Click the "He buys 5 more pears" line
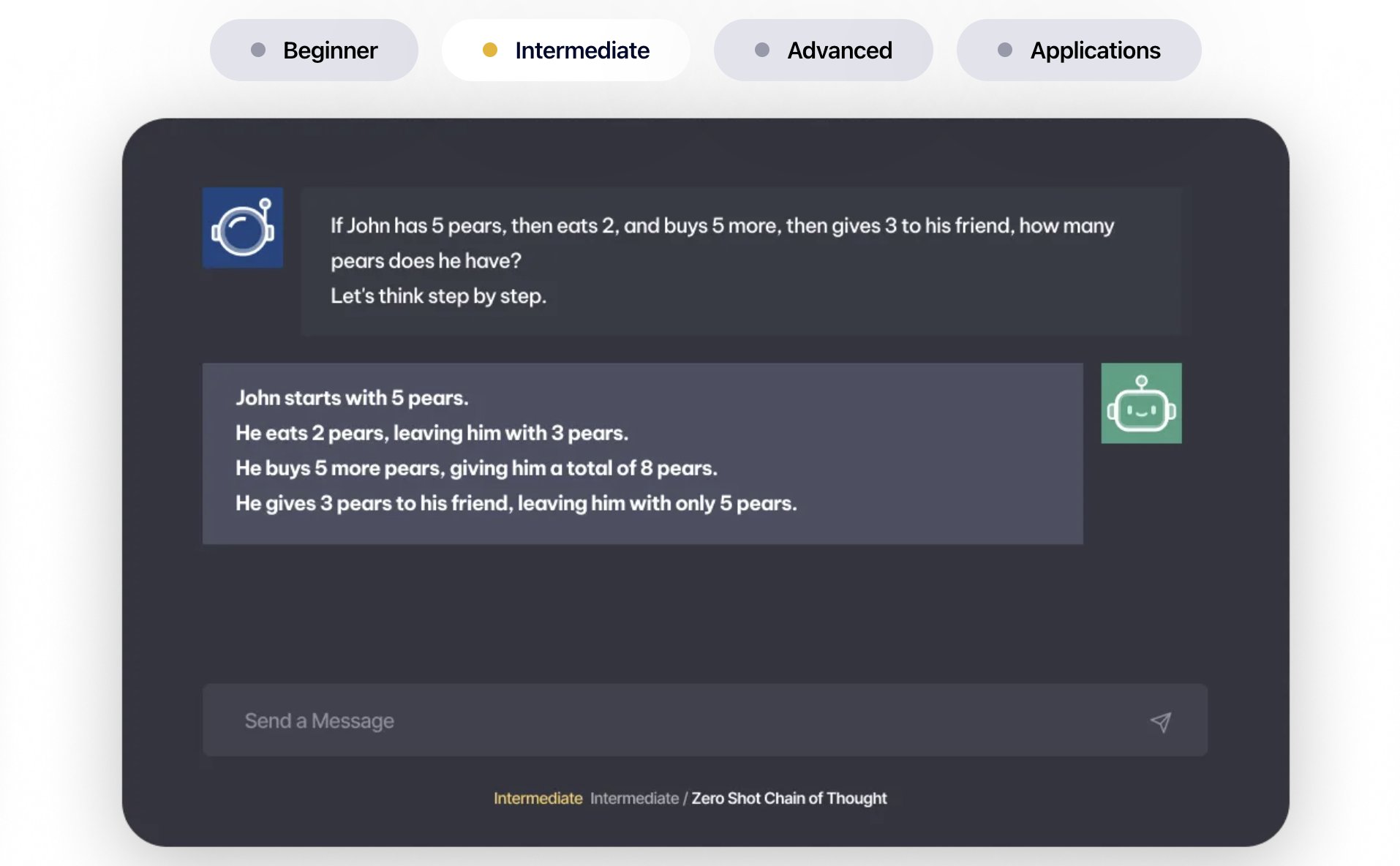Viewport: 1400px width, 866px height. [x=476, y=468]
